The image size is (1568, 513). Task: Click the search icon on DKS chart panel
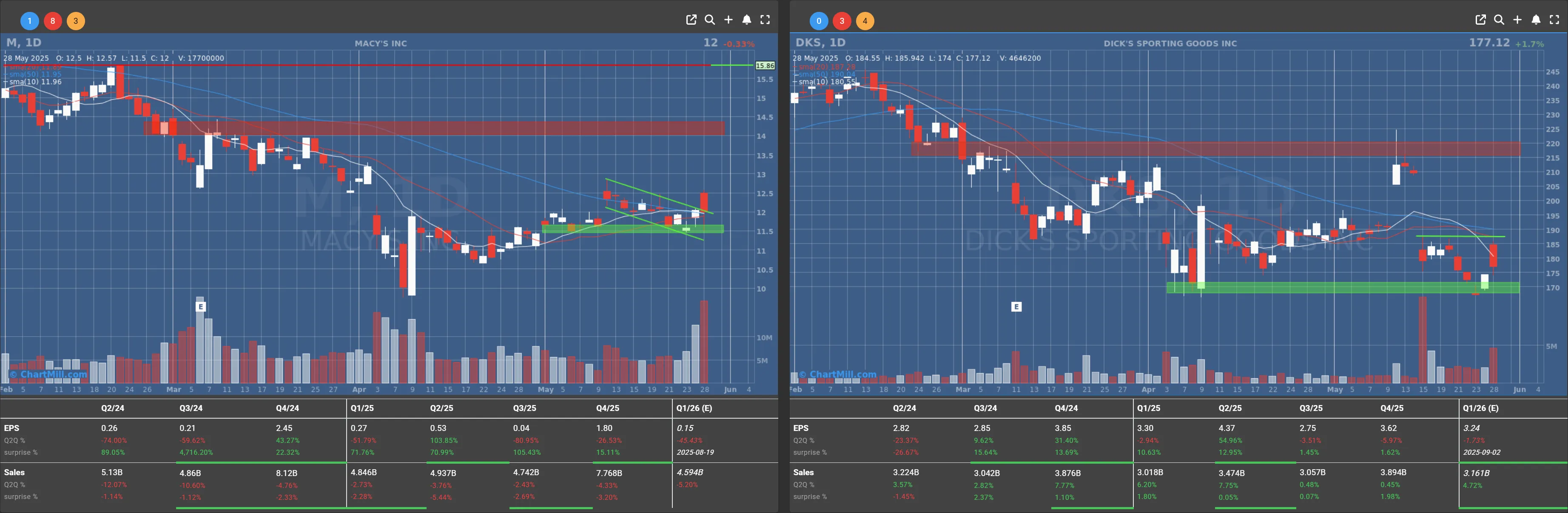[x=1499, y=20]
